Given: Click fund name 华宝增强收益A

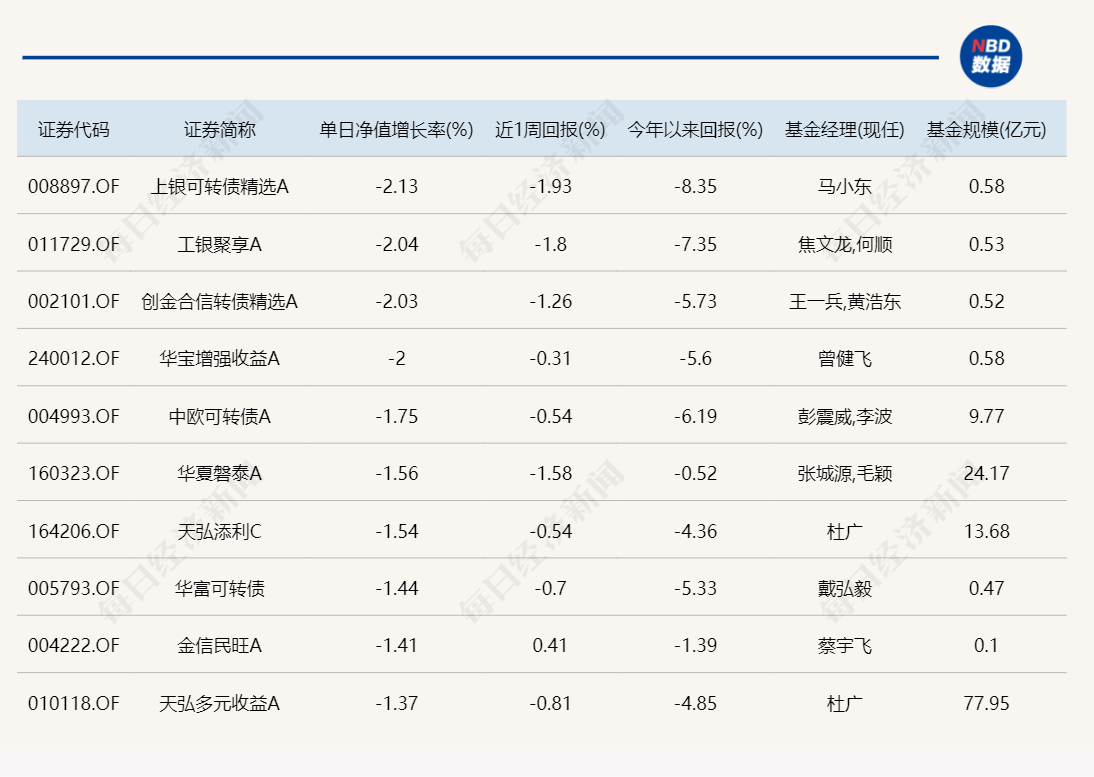Looking at the screenshot, I should 220,359.
